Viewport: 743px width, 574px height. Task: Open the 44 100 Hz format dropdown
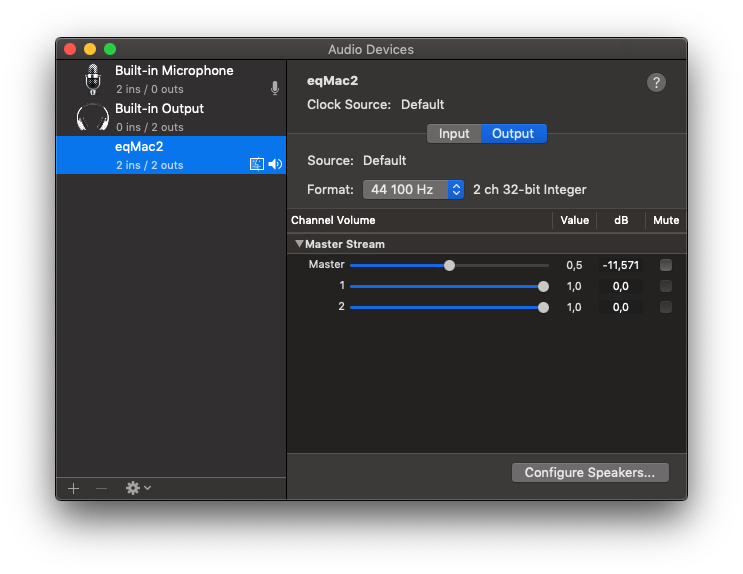413,190
